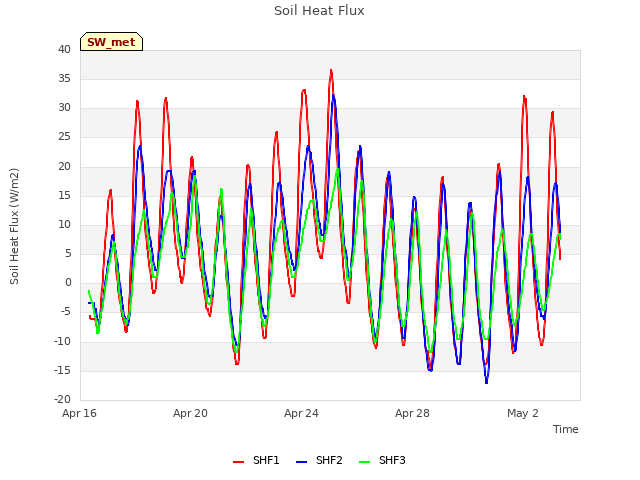Toggle the SHF2 legend entry
The image size is (640, 480).
click(319, 460)
